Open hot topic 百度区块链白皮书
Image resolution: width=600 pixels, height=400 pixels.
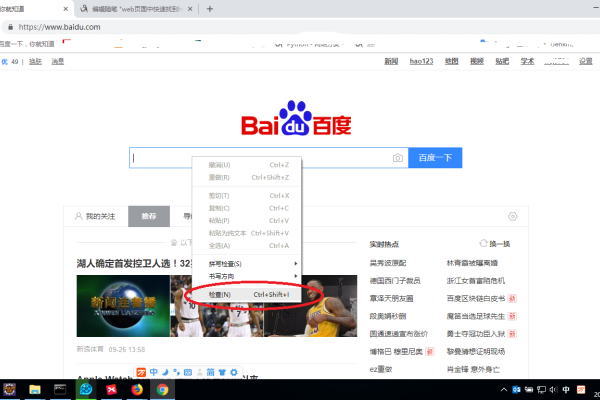tap(476, 298)
